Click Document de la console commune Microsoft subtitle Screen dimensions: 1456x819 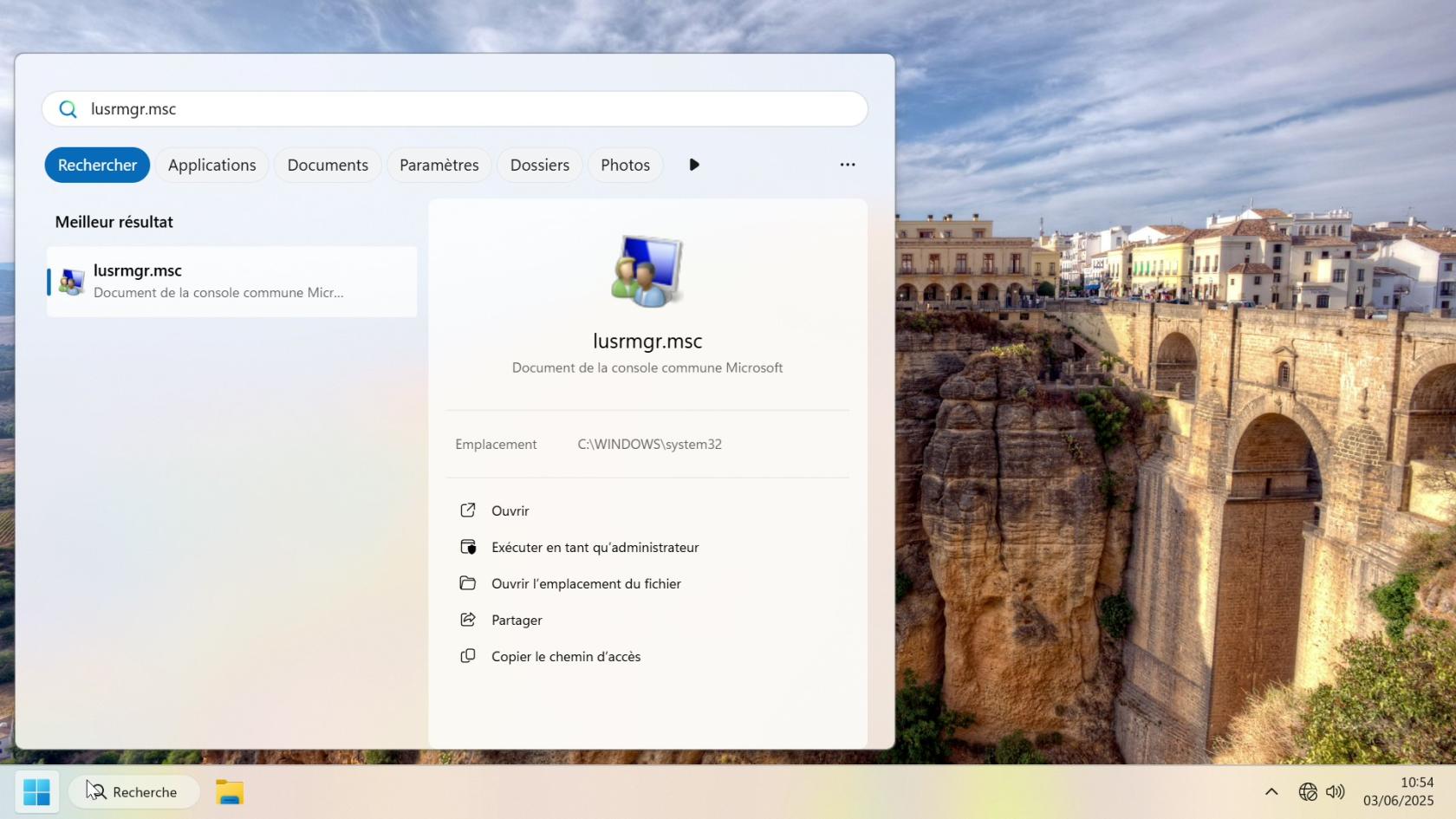click(x=647, y=368)
